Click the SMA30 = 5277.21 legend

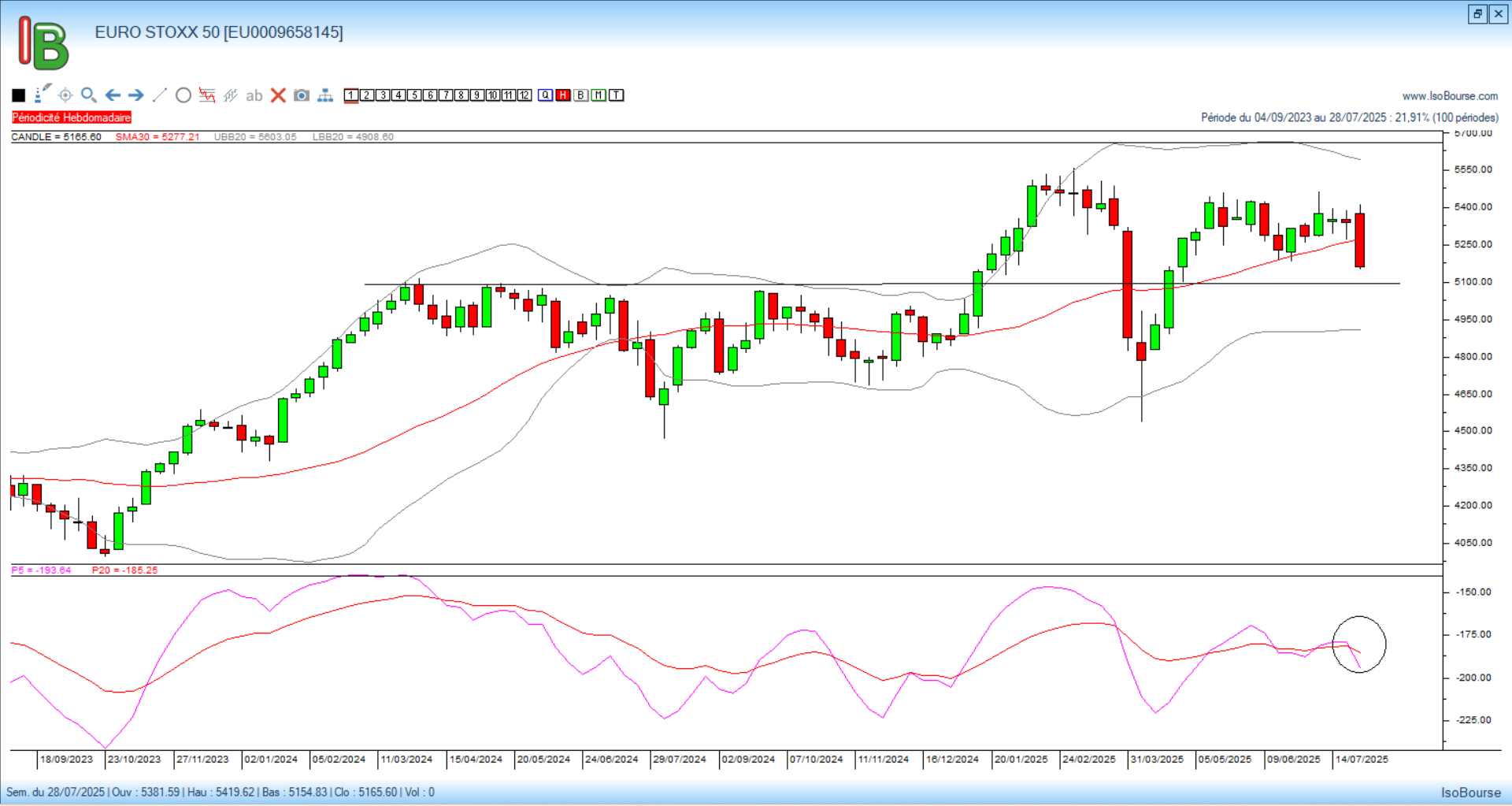(157, 137)
